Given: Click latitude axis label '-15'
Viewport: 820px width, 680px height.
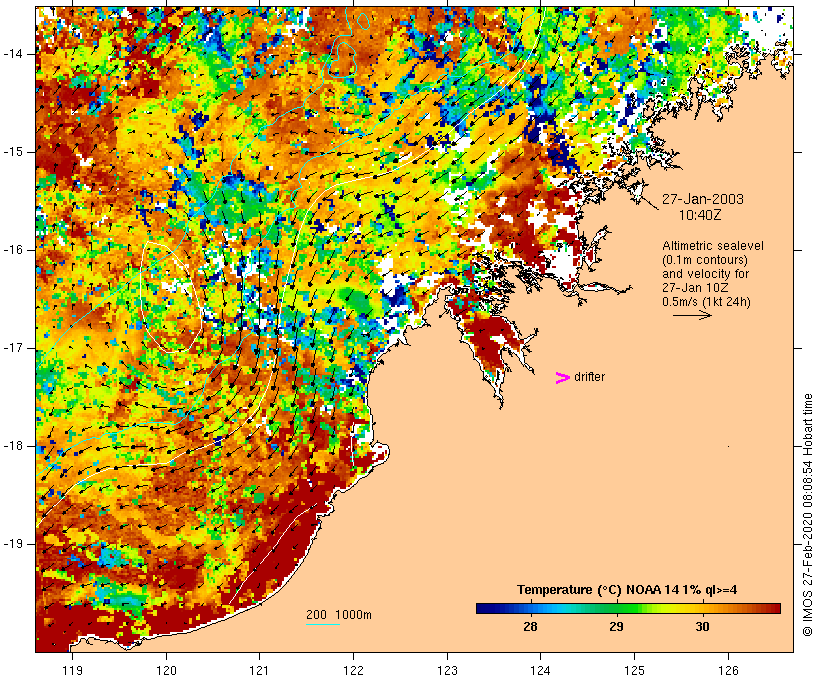Looking at the screenshot, I should tap(13, 152).
